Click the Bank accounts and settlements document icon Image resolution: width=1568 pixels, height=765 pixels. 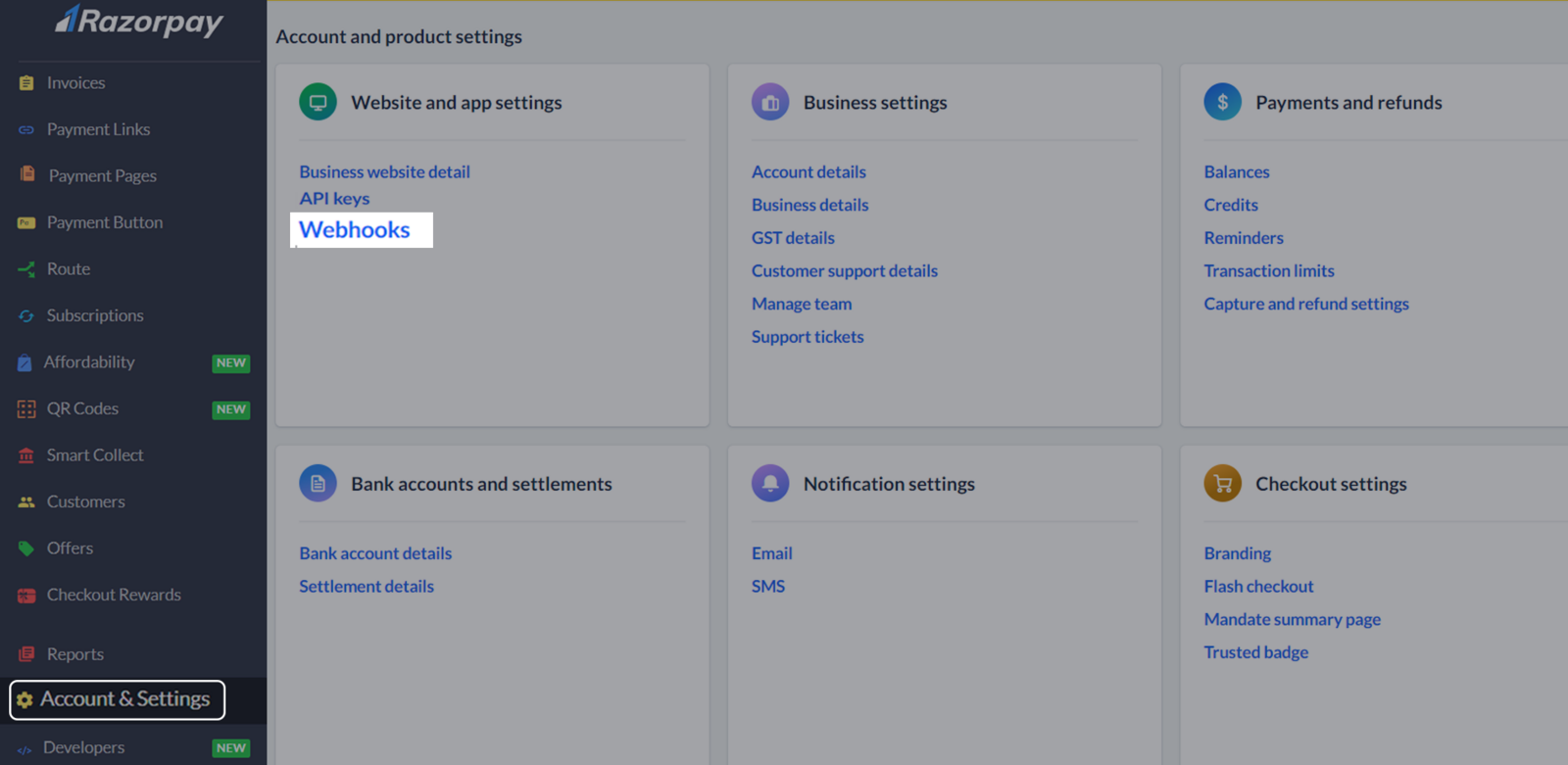(x=318, y=483)
